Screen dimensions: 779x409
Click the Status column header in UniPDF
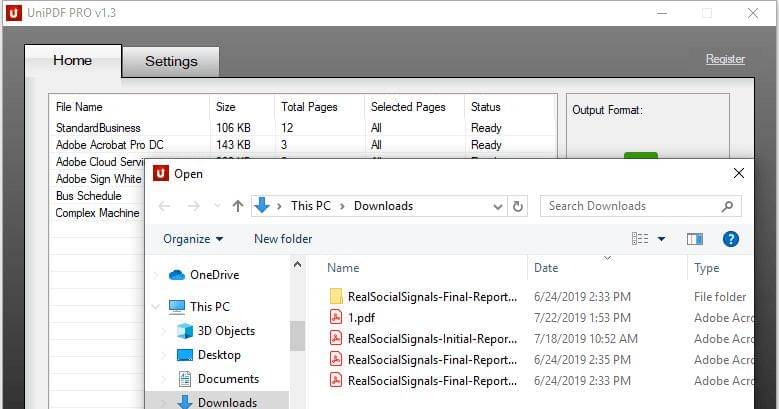point(485,107)
